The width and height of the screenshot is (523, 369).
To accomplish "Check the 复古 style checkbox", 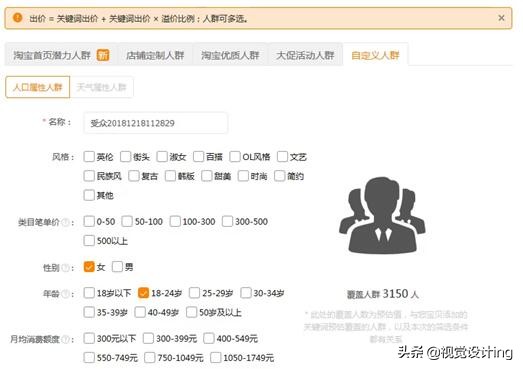I will click(134, 176).
